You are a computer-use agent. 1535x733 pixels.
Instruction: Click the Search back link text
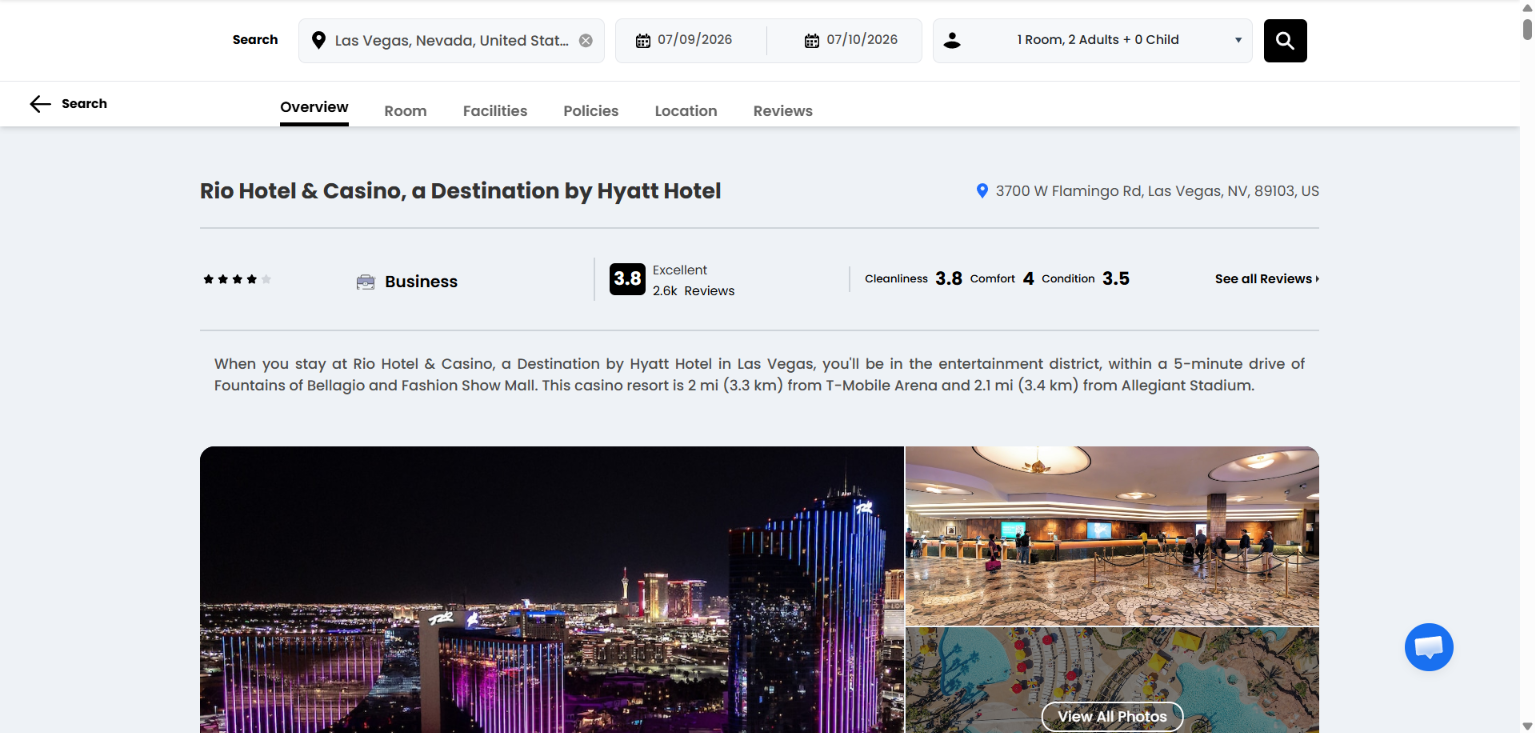pos(84,104)
